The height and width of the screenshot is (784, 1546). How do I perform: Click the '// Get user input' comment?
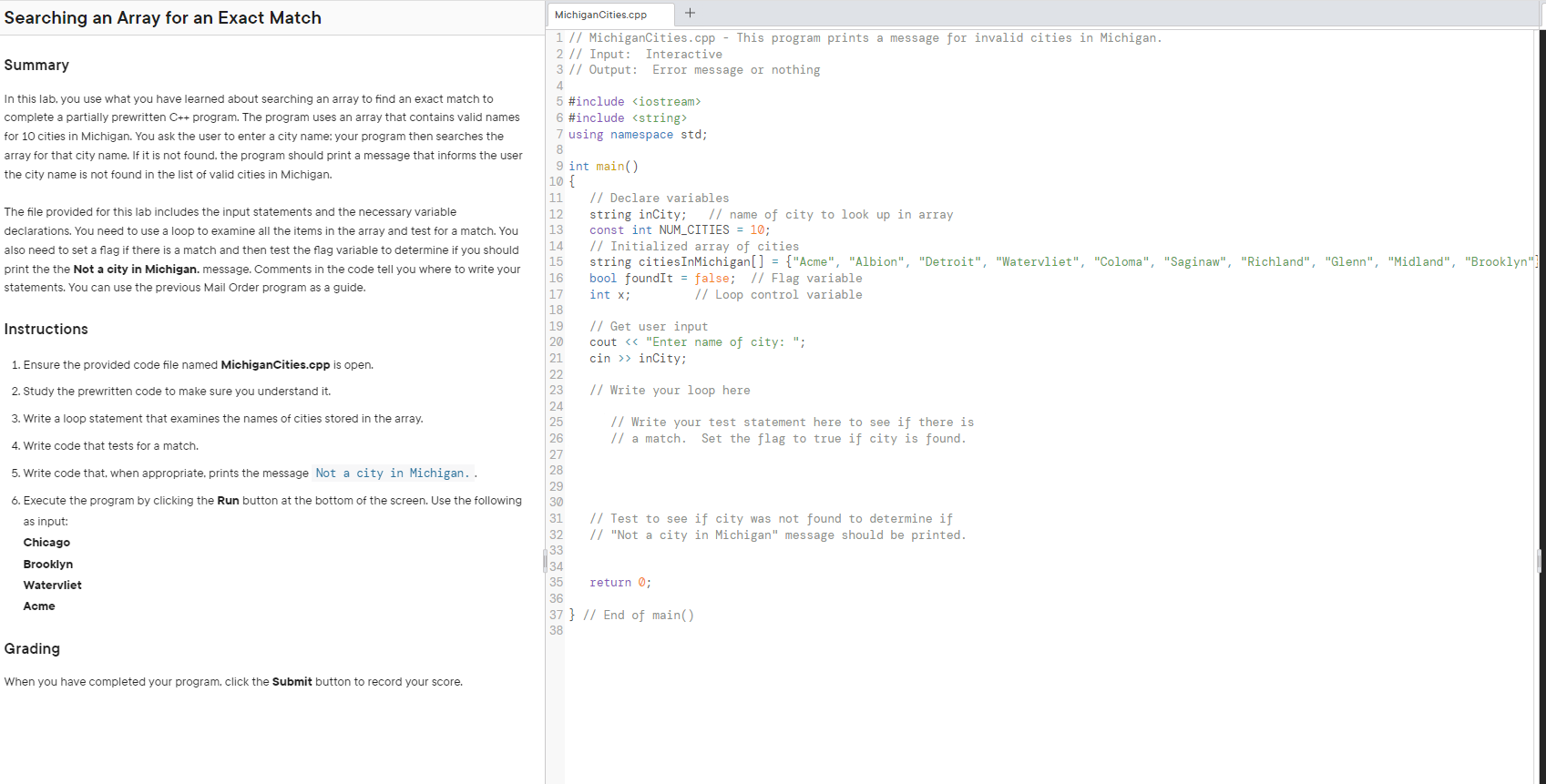pyautogui.click(x=649, y=327)
